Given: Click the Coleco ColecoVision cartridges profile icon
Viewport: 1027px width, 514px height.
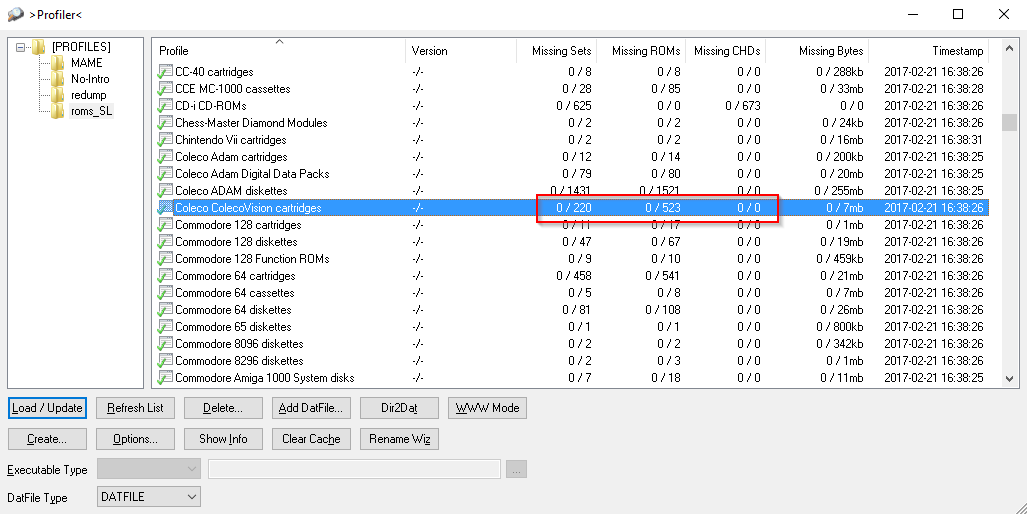Looking at the screenshot, I should click(165, 208).
